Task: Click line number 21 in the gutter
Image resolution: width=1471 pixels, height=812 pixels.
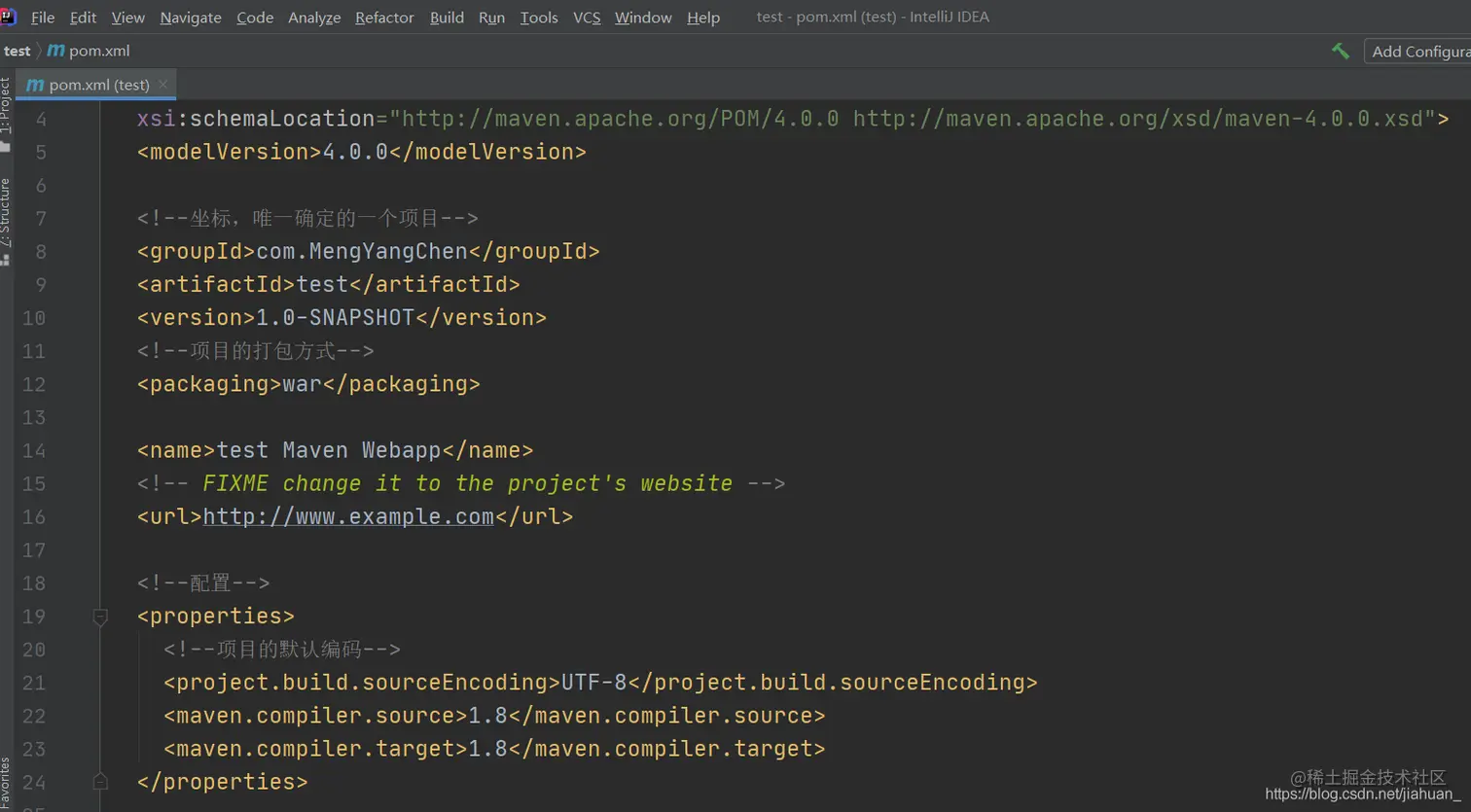Action: tap(34, 683)
